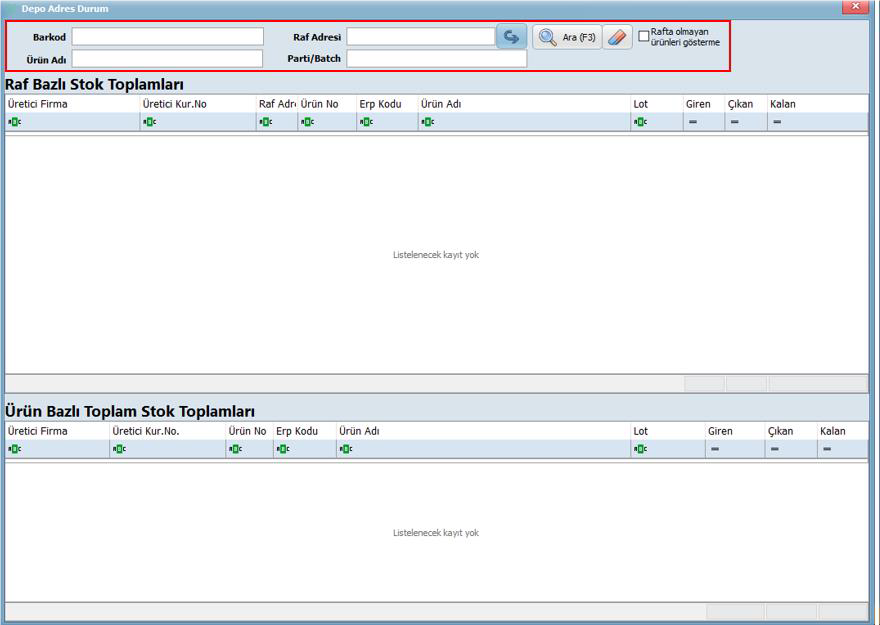The image size is (880, 625).
Task: Click Giren equals filter icon in top grid
Action: click(x=692, y=122)
